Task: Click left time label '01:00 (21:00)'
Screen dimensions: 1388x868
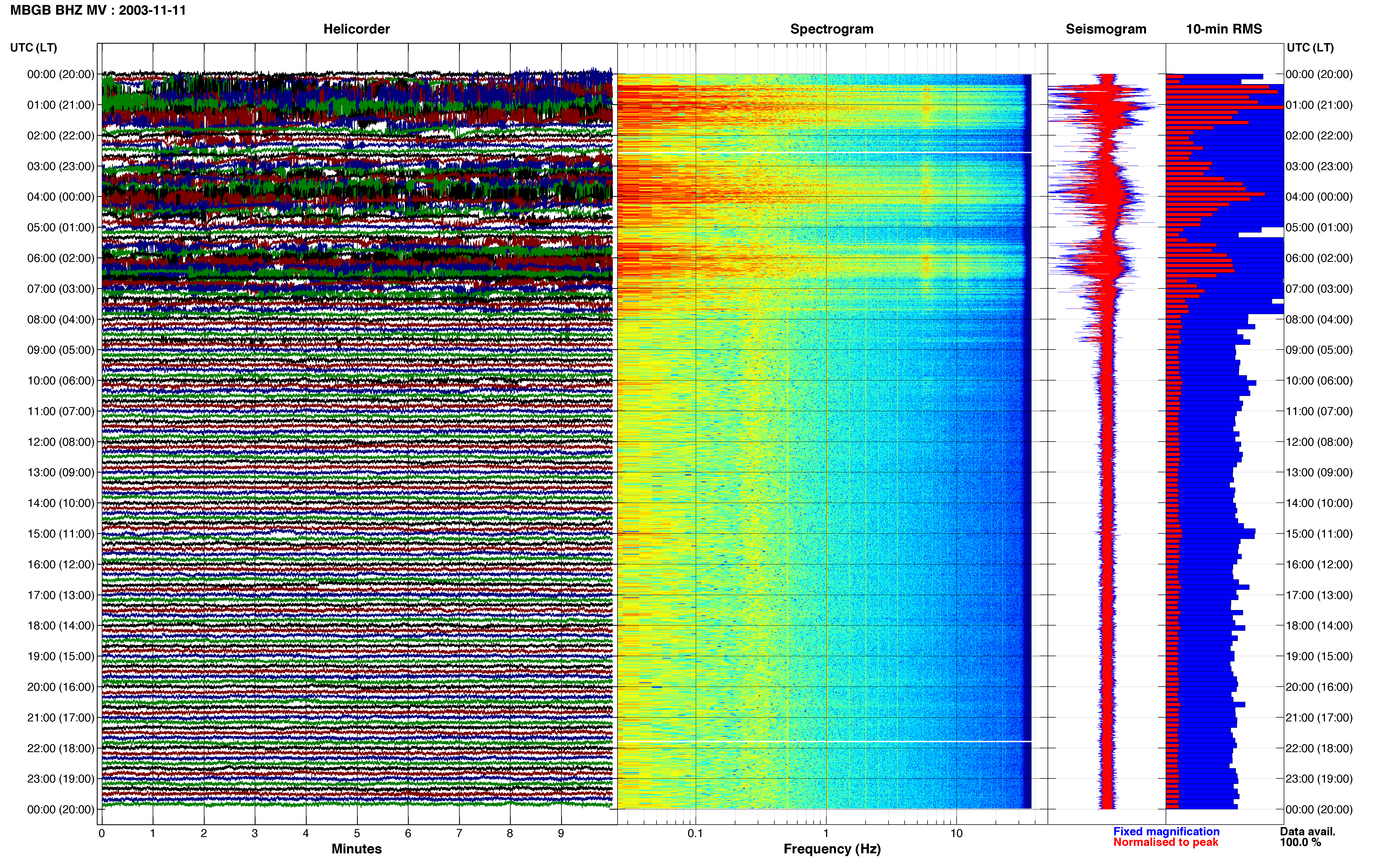Action: coord(61,105)
